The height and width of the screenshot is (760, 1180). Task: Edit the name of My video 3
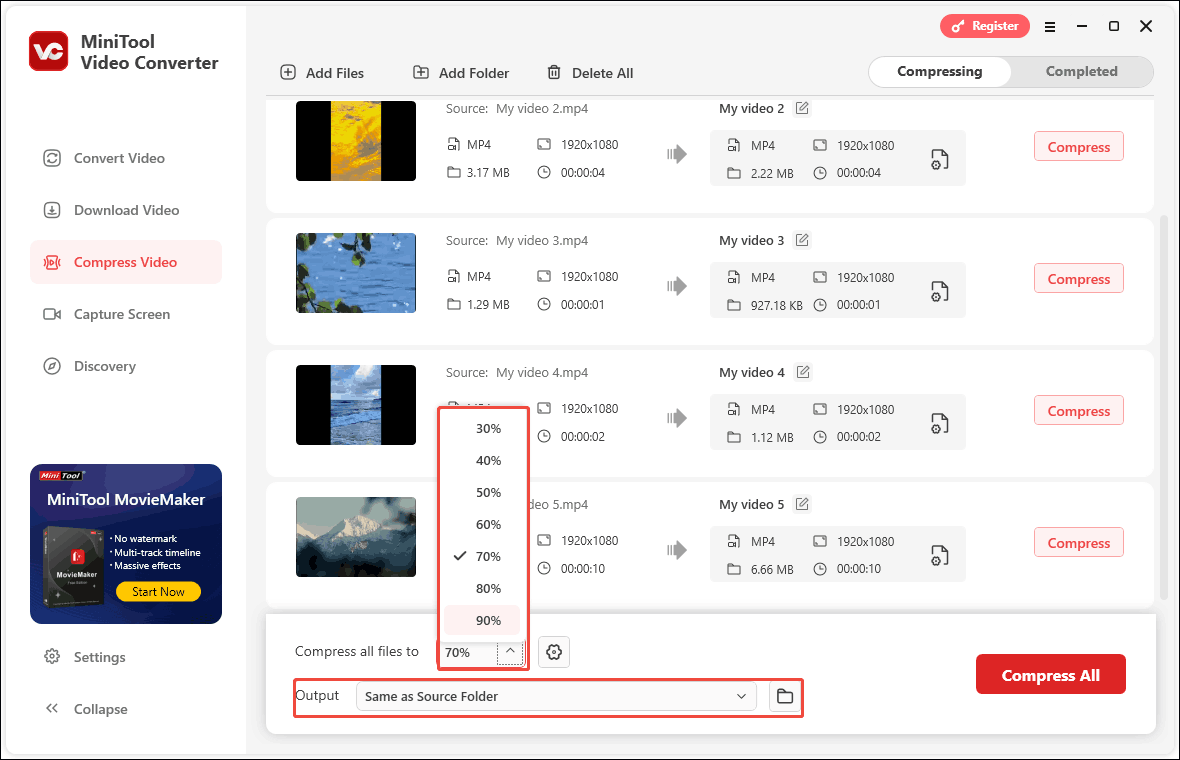point(802,240)
